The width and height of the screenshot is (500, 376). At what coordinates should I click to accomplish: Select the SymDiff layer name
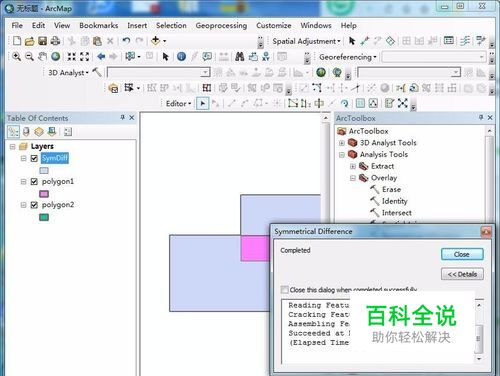(x=55, y=158)
